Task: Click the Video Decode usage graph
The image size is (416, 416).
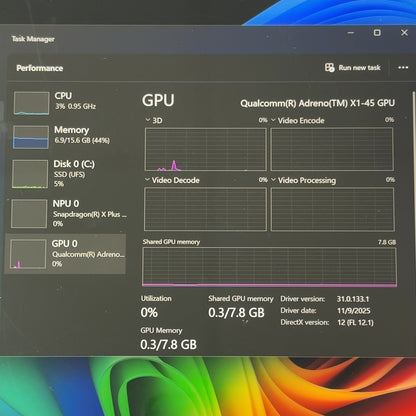Action: coord(205,209)
